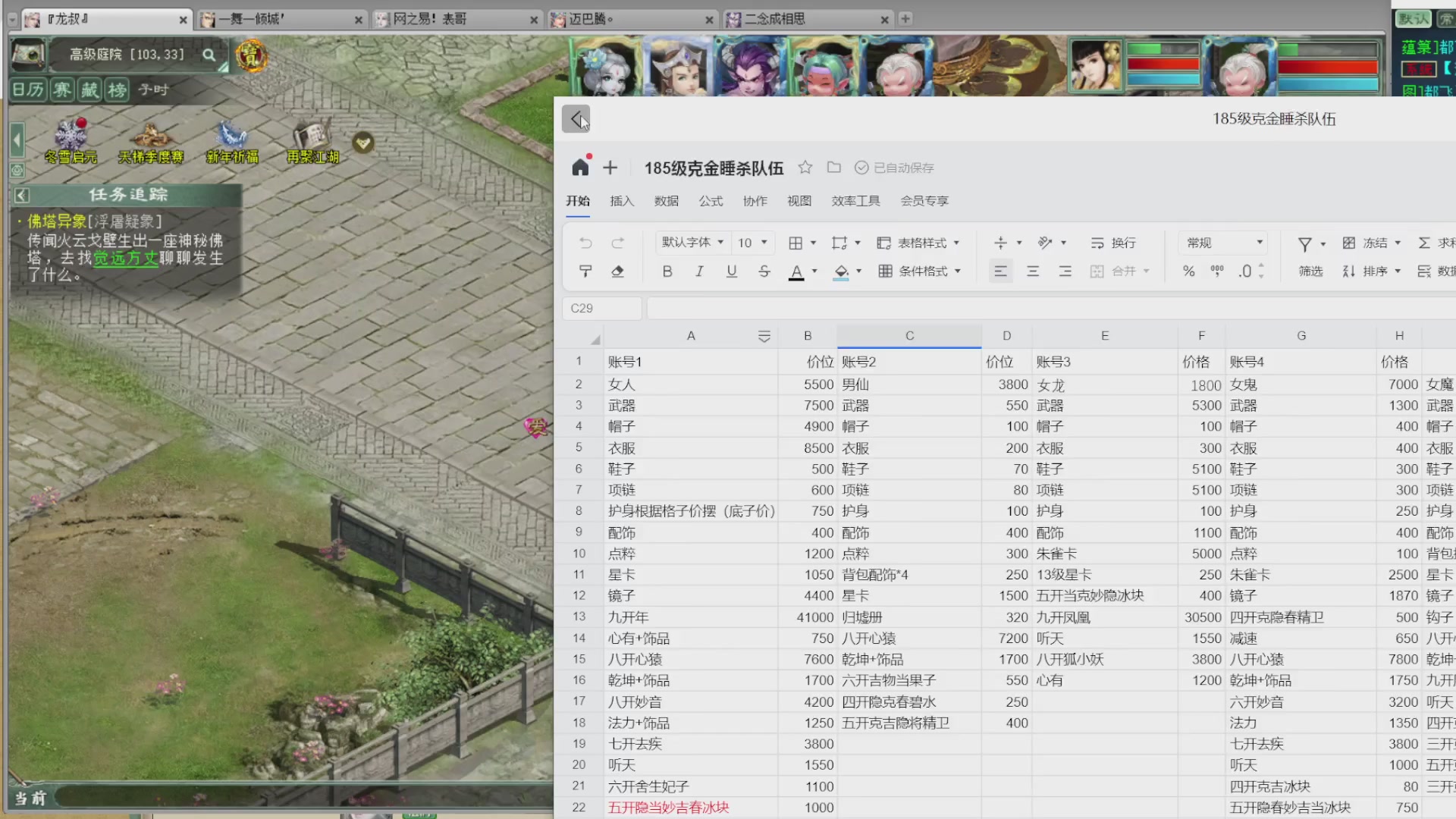Viewport: 1456px width, 819px height.
Task: Click the fill color bucket swatch
Action: pos(841,271)
